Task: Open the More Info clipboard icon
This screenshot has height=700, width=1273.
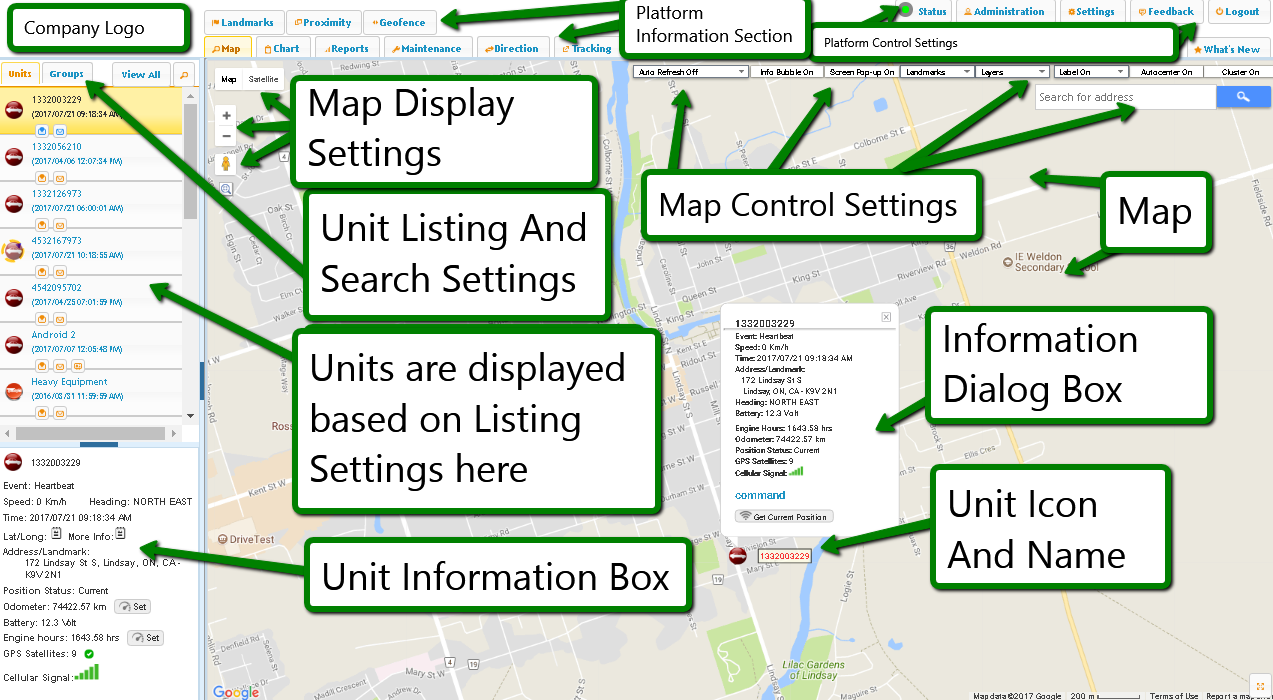Action: point(120,535)
